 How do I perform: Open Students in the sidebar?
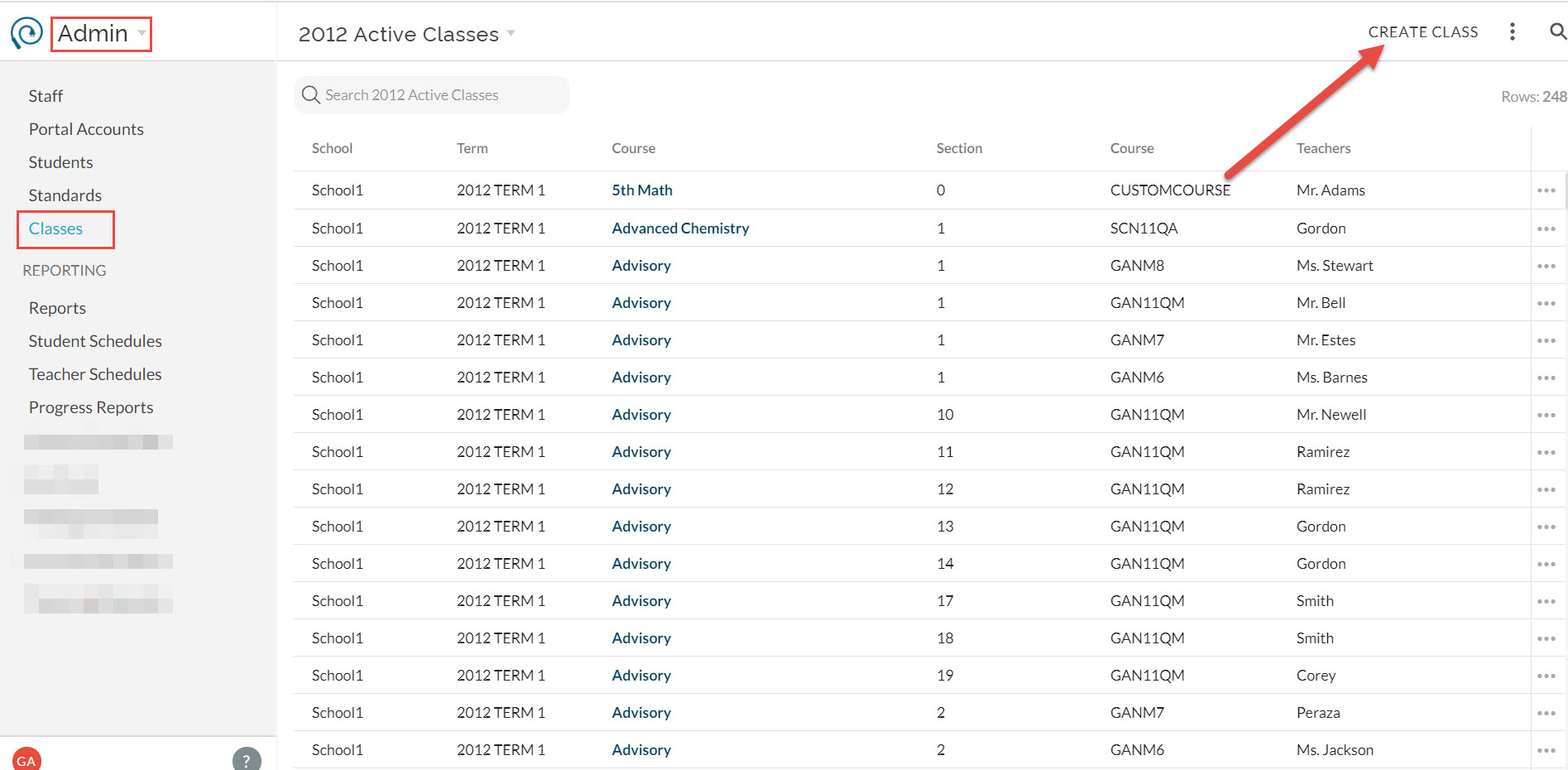[x=60, y=162]
